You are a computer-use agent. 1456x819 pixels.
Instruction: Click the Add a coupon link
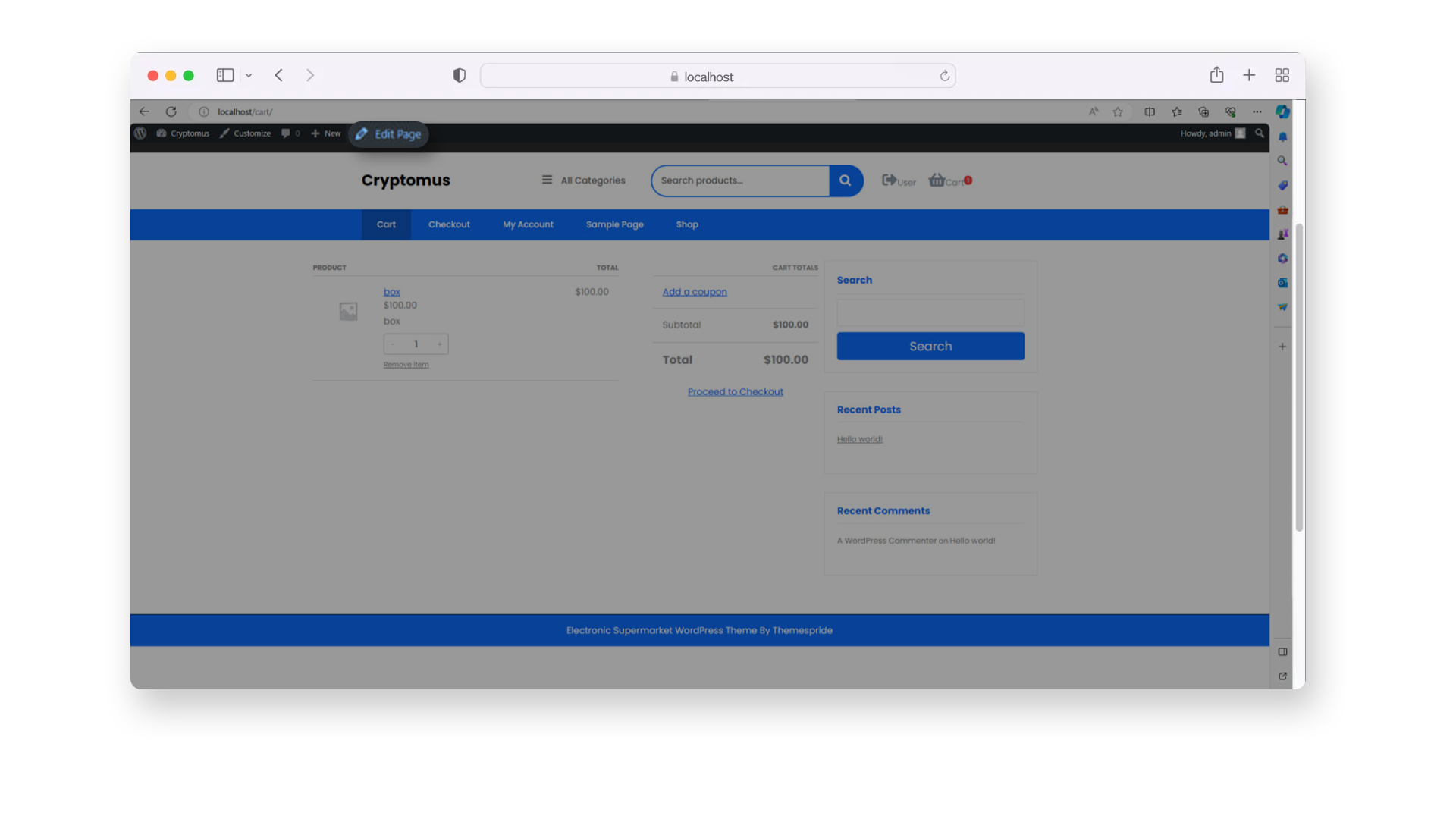[x=694, y=292]
